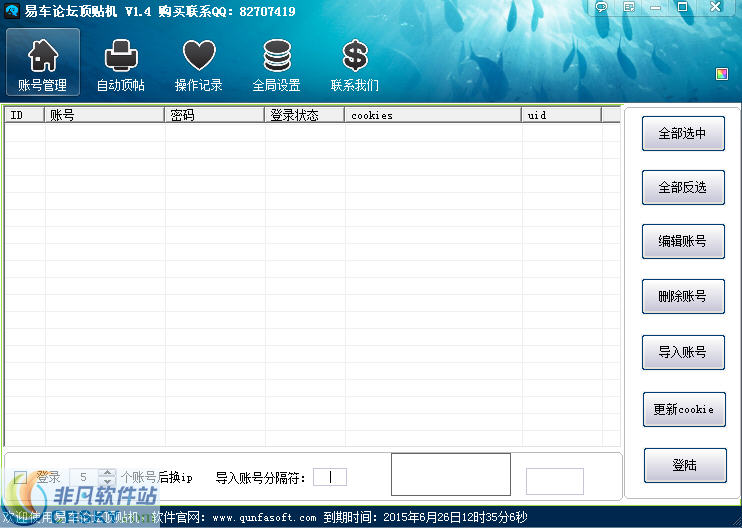Click the large empty box beside separator field

451,475
